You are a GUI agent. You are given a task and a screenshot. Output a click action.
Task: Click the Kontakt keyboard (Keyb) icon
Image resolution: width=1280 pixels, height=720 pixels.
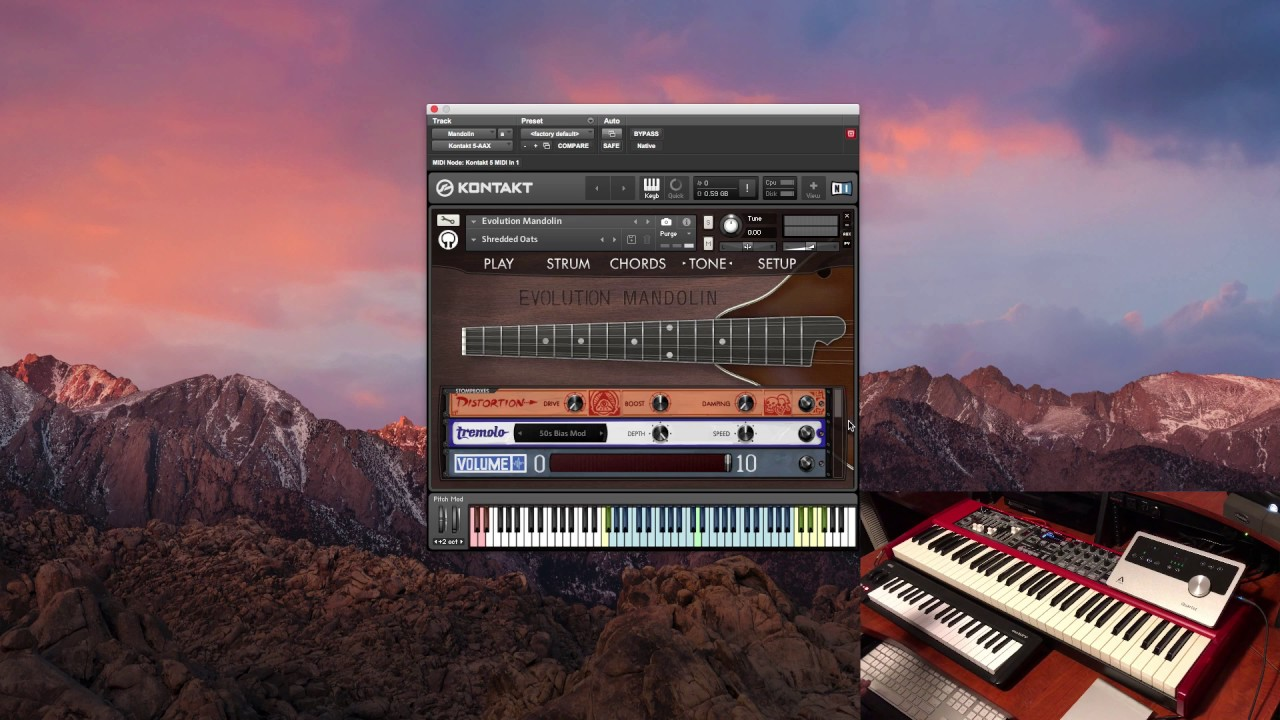pos(651,188)
